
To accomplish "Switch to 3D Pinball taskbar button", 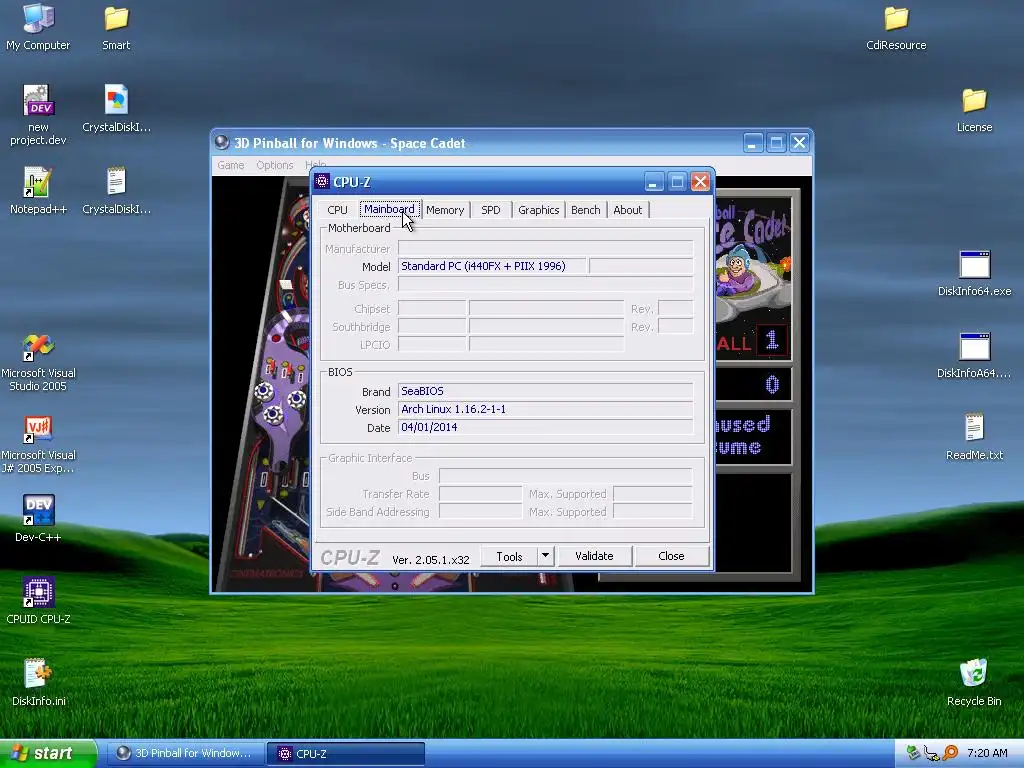I will 185,754.
